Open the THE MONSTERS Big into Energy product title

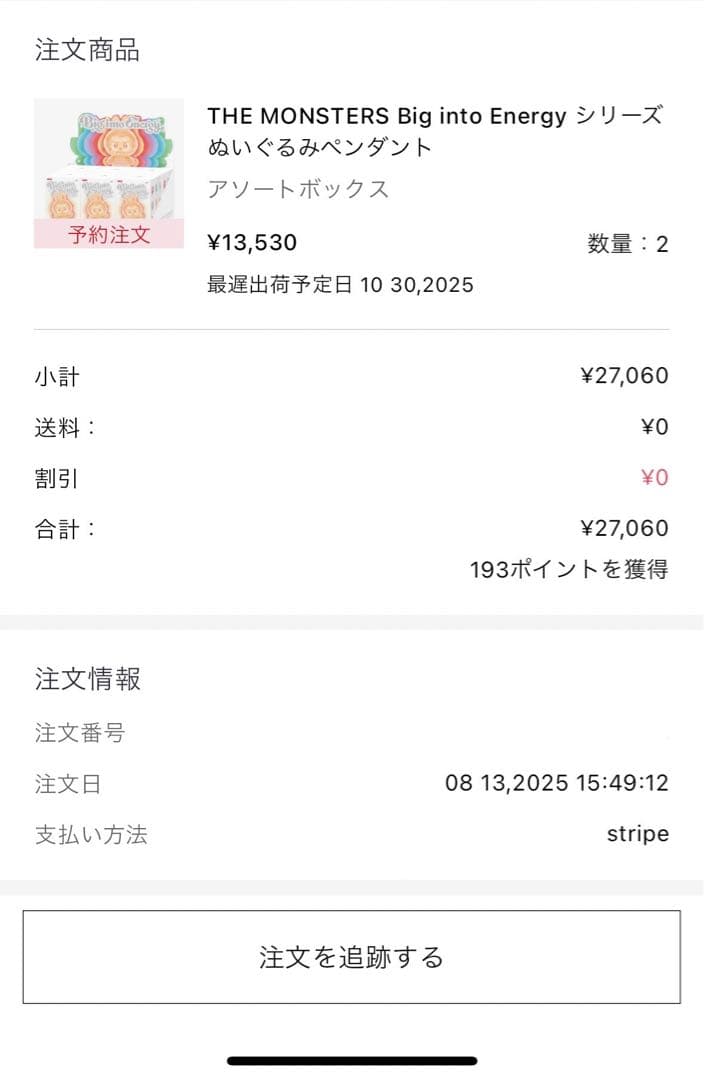click(434, 131)
